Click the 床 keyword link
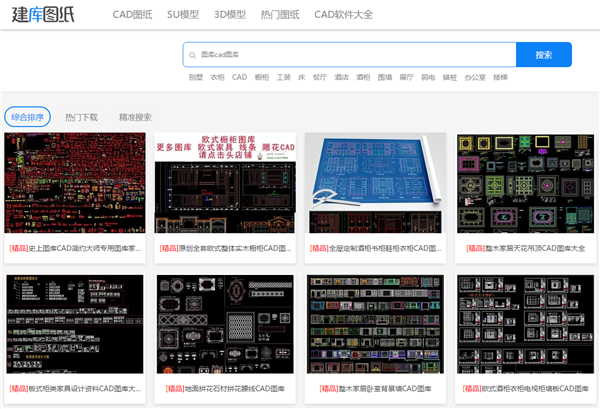Screen dimensions: 600x409 pyautogui.click(x=302, y=77)
